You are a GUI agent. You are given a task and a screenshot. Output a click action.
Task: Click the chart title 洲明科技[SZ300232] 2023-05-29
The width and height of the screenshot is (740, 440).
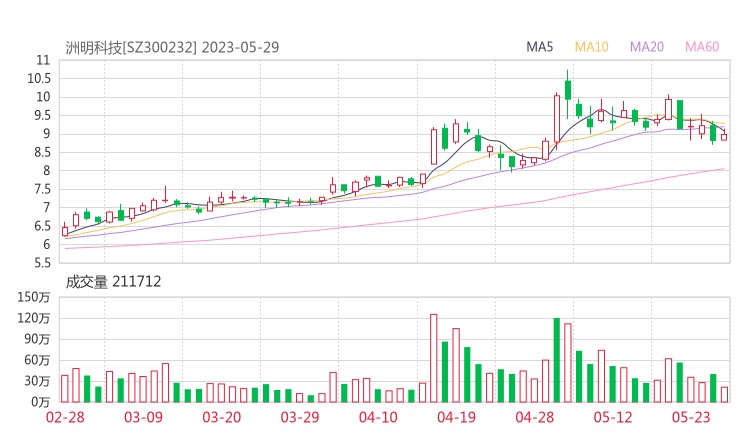172,47
